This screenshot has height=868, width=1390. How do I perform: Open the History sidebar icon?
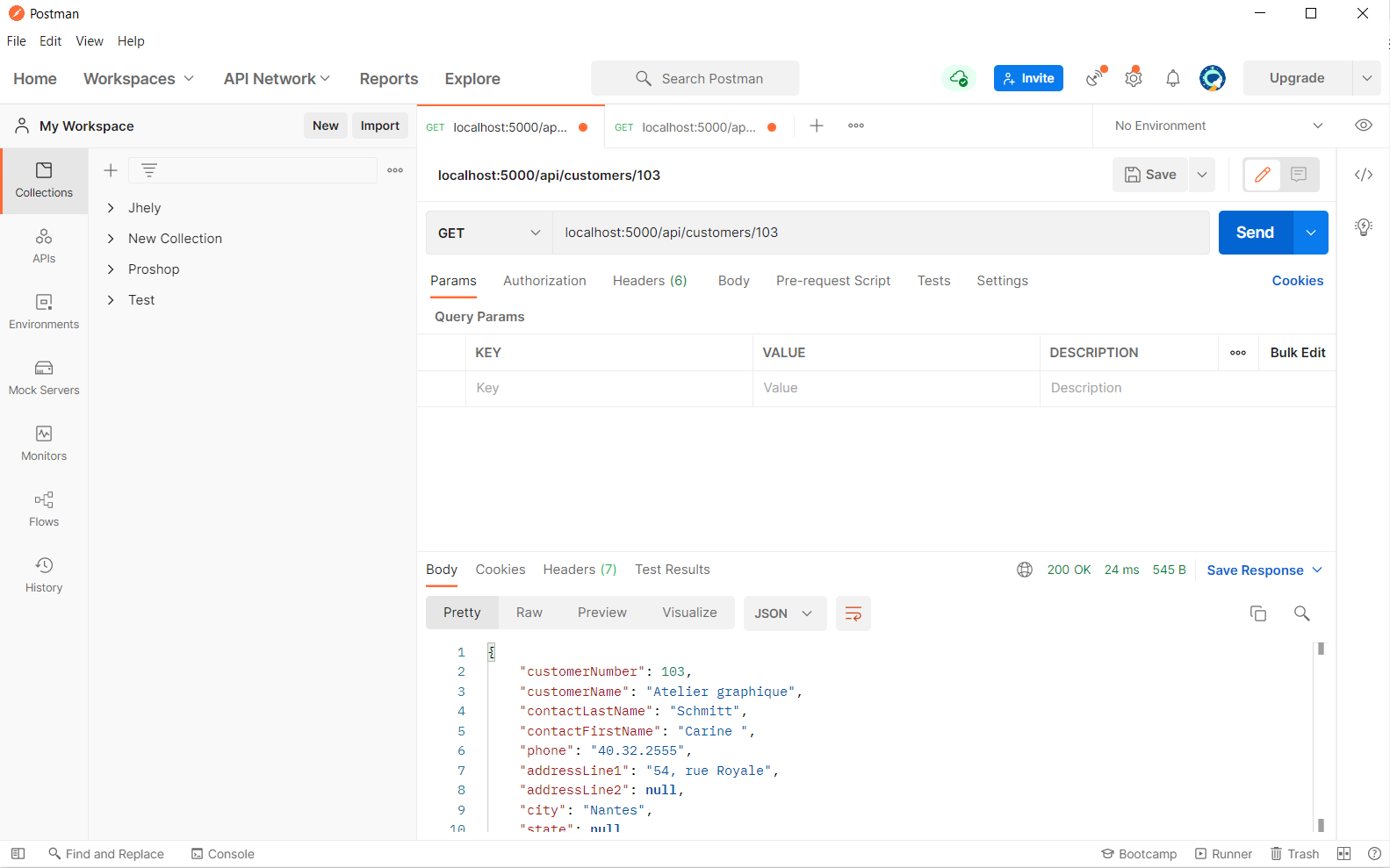click(x=44, y=575)
